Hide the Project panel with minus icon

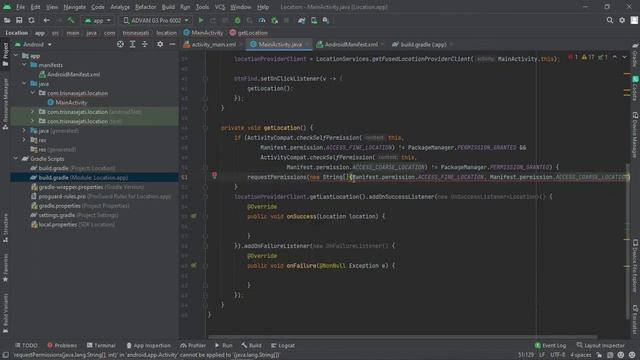[x=172, y=44]
